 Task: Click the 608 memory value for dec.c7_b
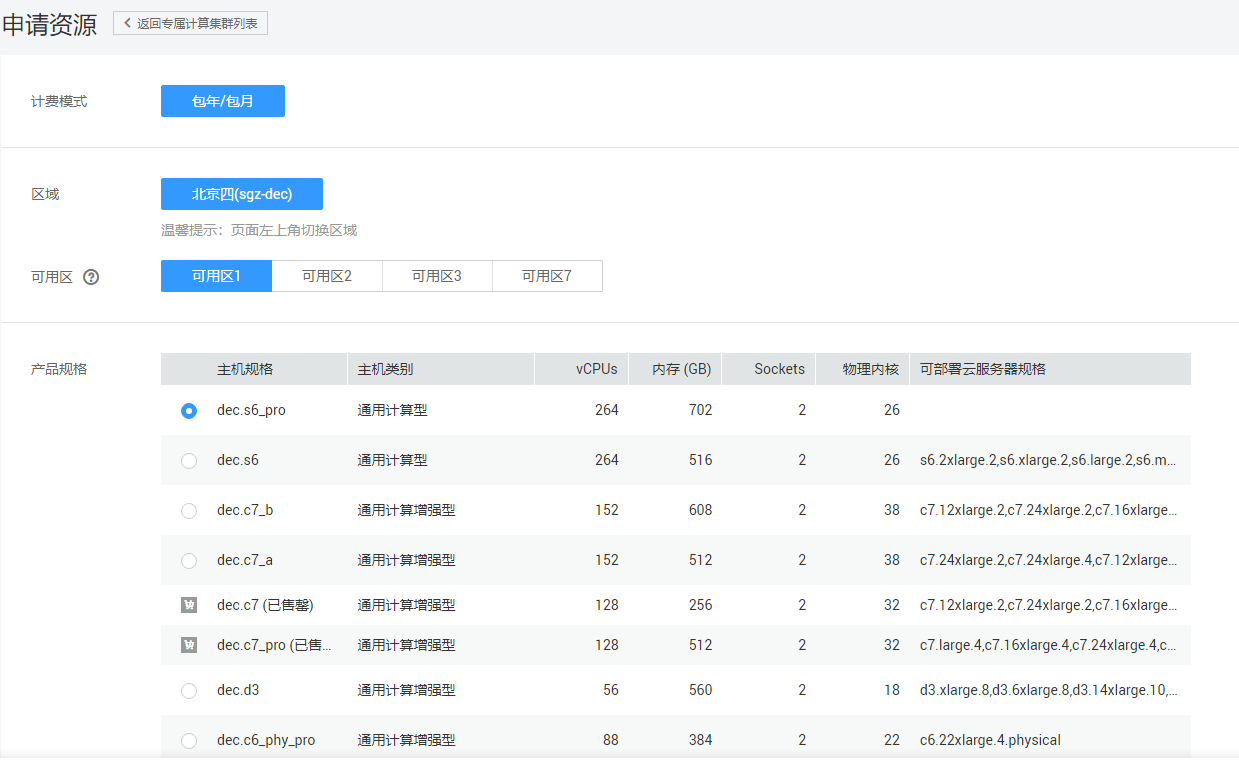pyautogui.click(x=700, y=510)
